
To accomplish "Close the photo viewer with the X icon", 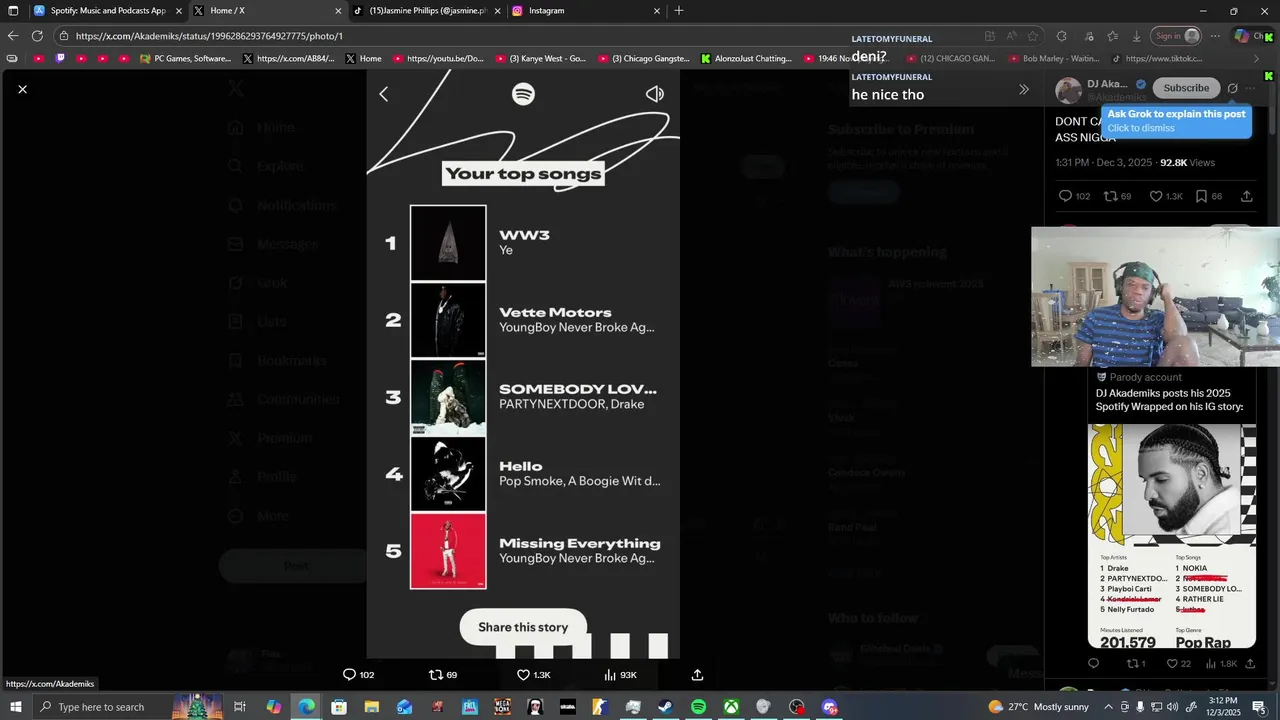I will 22,90.
